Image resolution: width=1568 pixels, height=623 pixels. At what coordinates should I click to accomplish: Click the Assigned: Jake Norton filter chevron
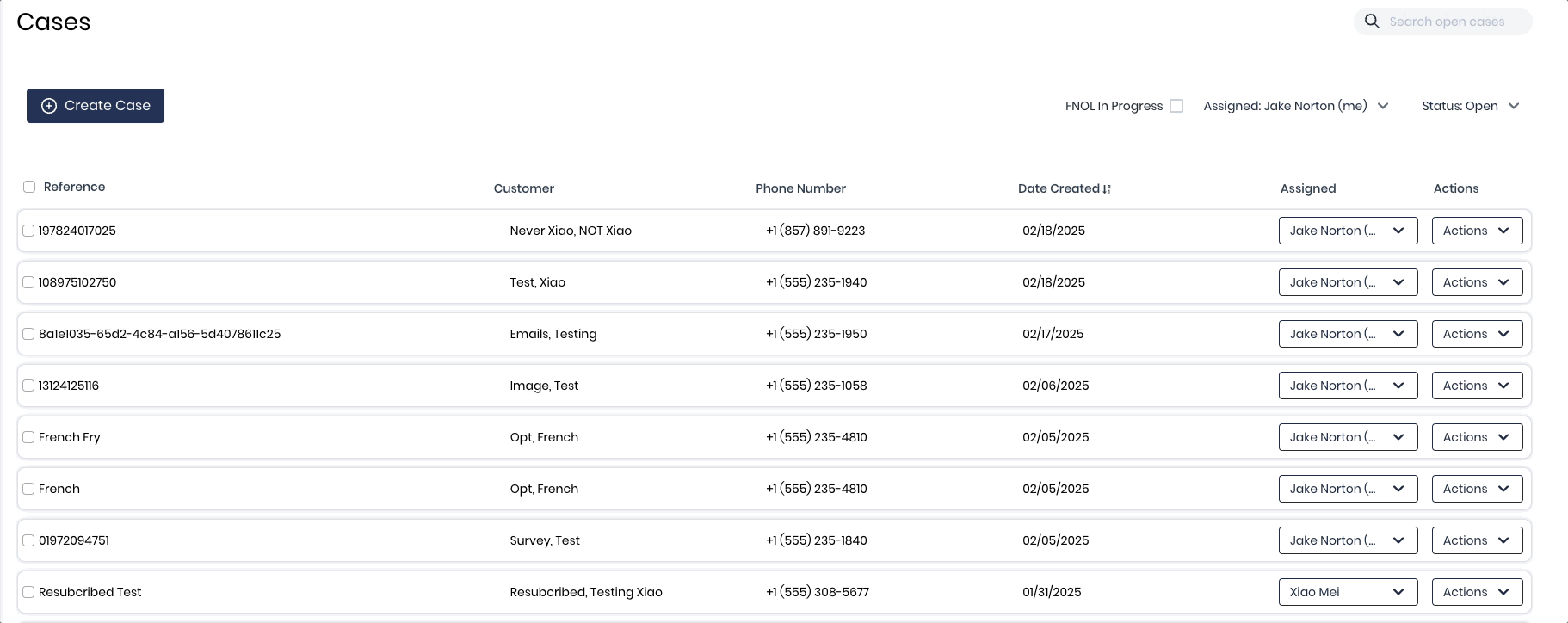tap(1383, 106)
